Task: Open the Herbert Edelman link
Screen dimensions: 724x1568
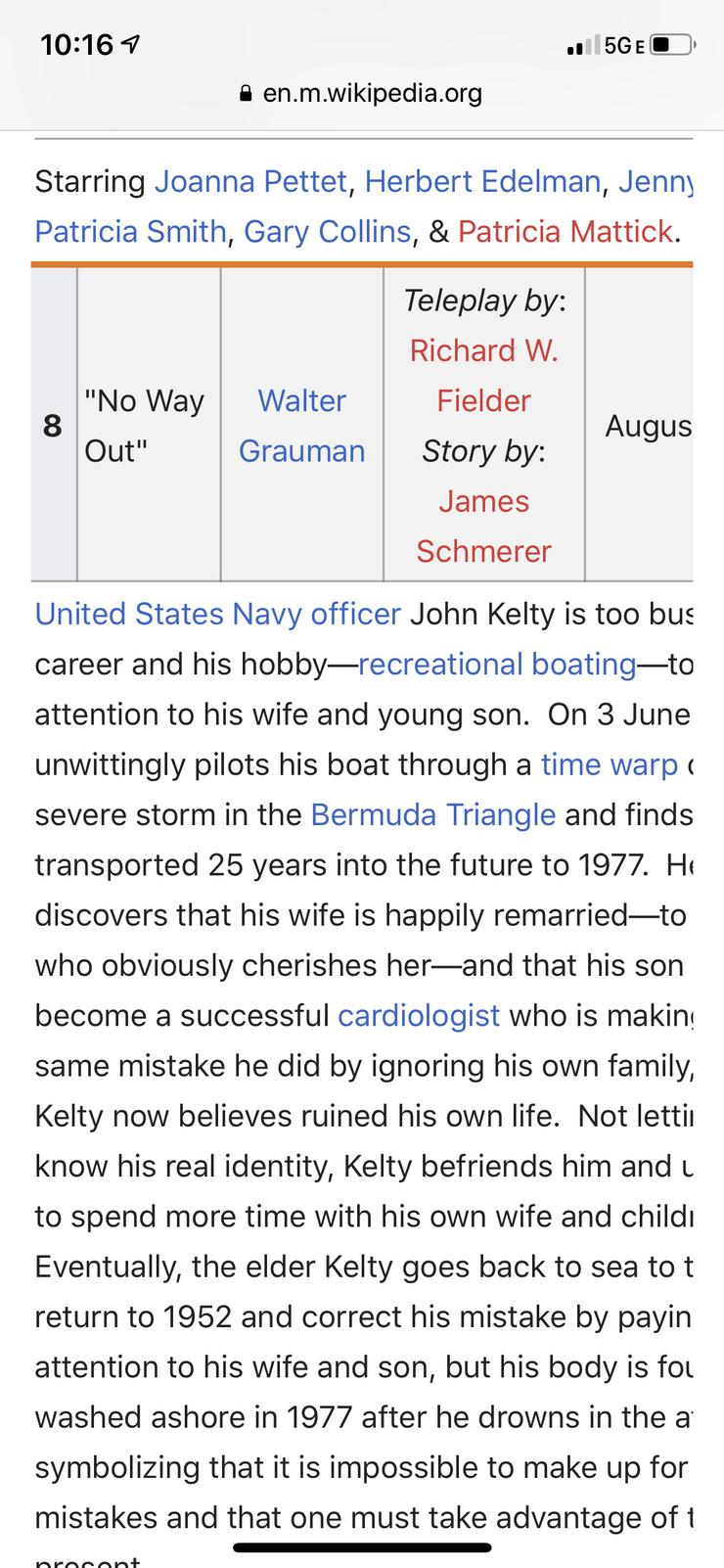Action: pyautogui.click(x=482, y=181)
